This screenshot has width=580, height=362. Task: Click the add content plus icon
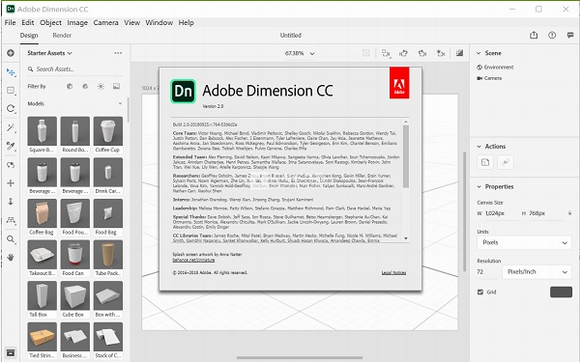tap(11, 53)
